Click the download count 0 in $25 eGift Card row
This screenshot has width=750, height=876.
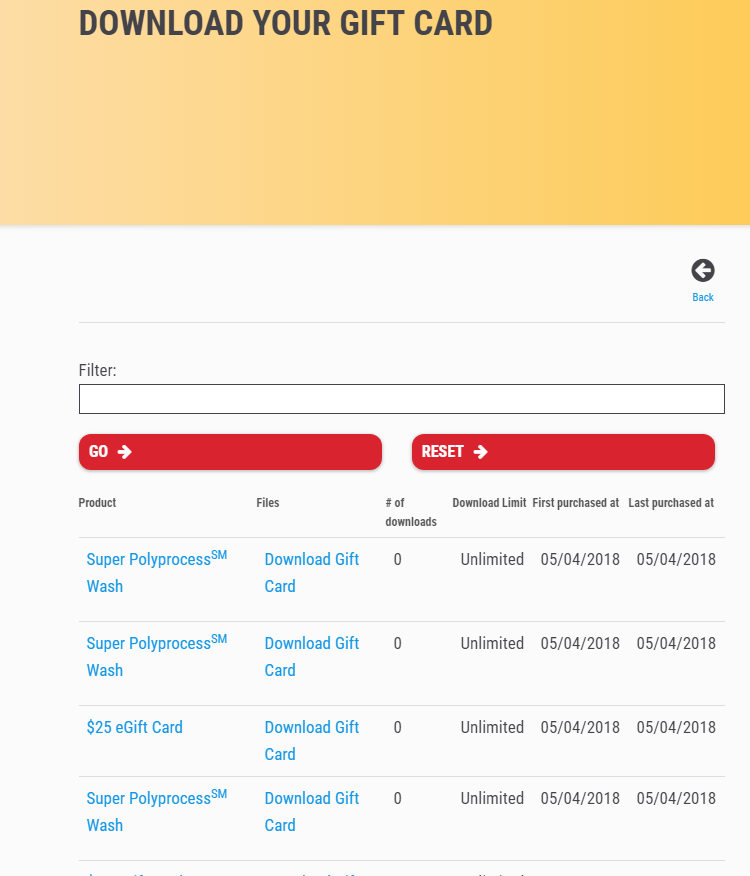397,727
